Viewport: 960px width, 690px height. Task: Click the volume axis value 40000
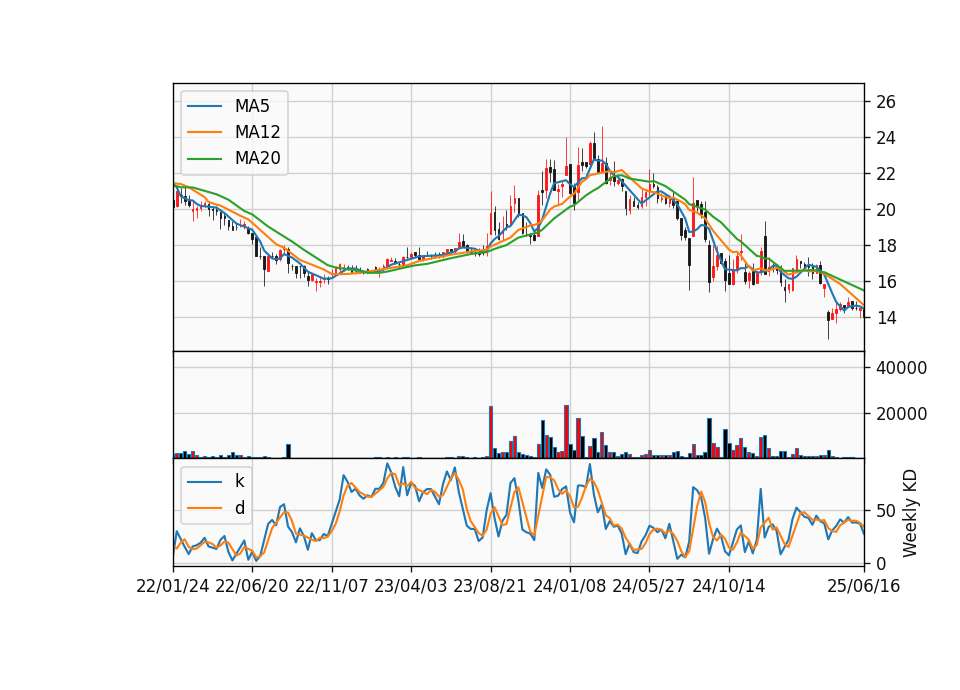coord(901,367)
